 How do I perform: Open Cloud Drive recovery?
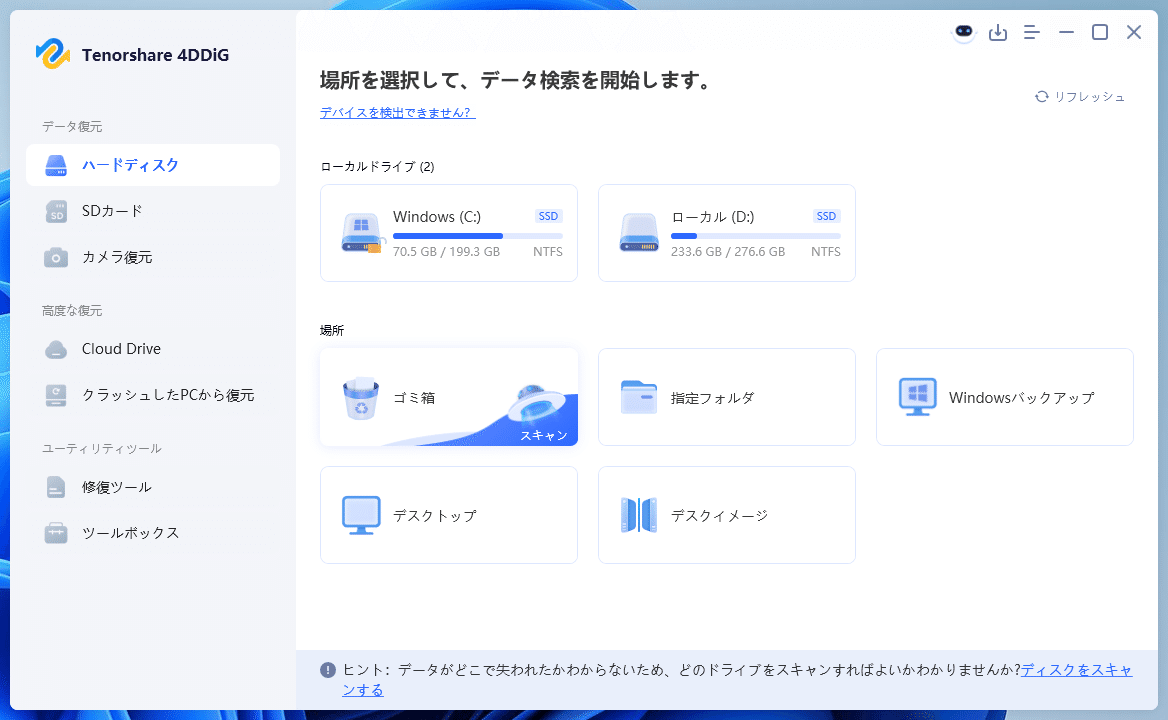point(120,349)
